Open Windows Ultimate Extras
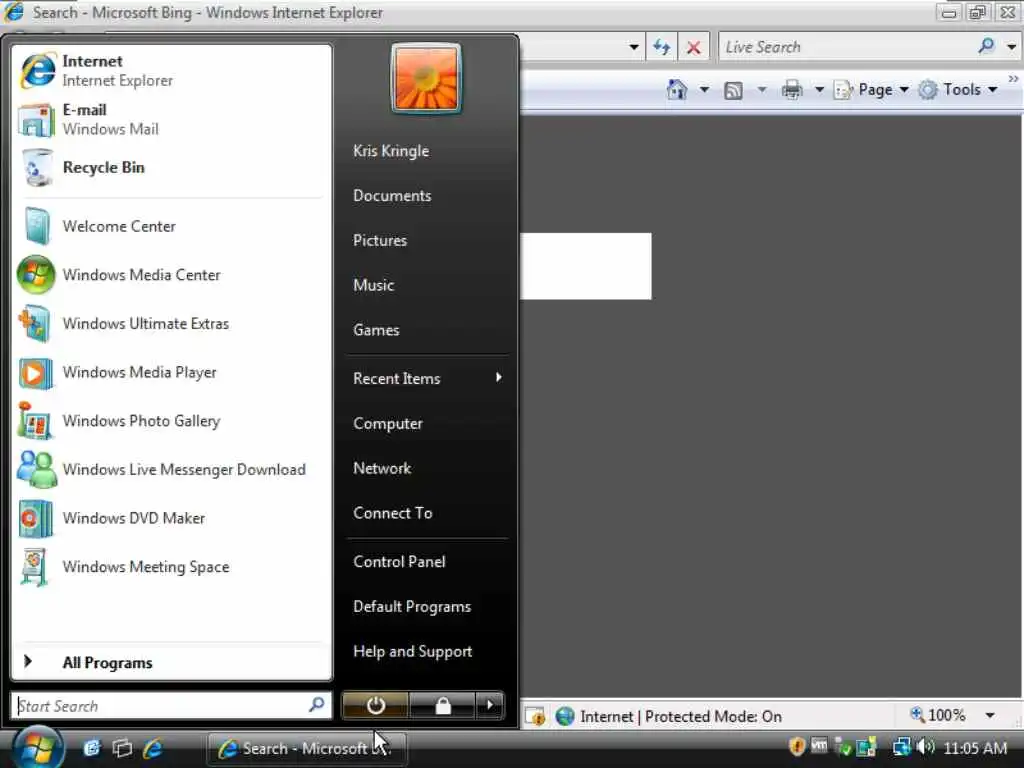Image resolution: width=1024 pixels, height=768 pixels. 171,323
